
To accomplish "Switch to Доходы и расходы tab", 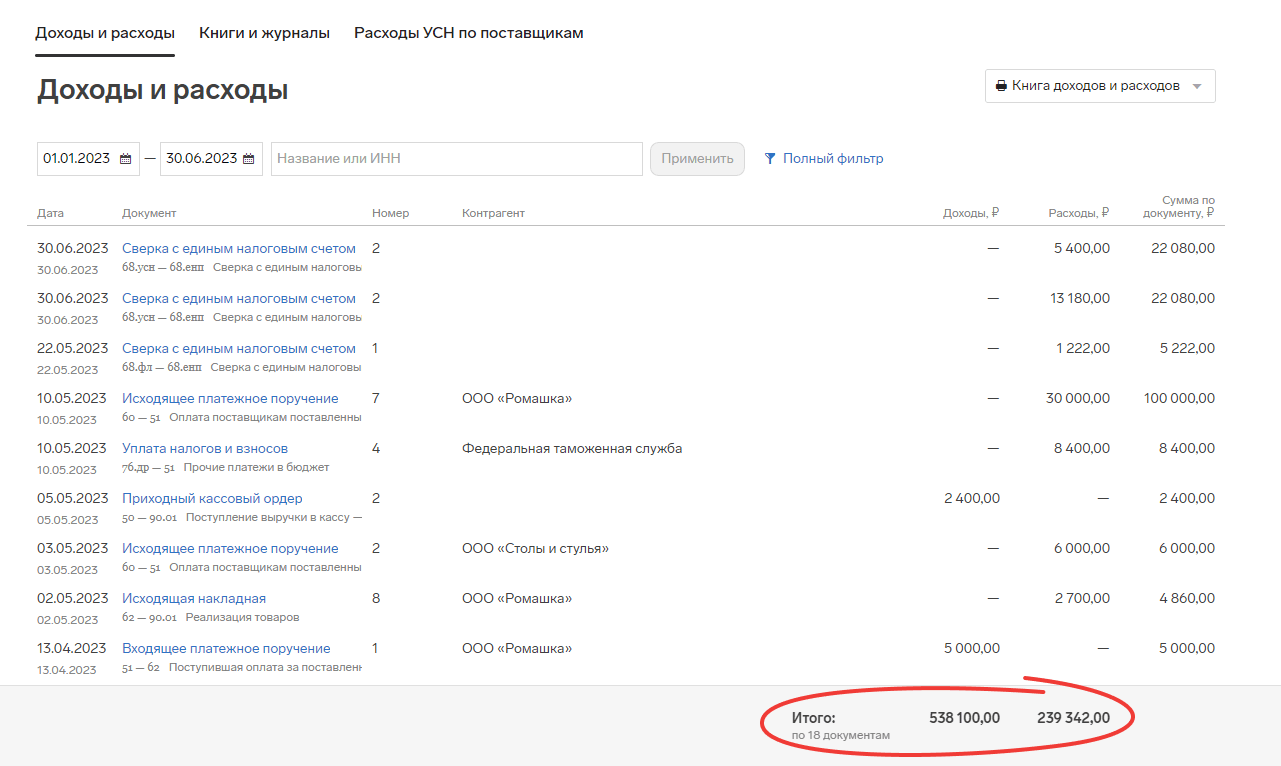I will (105, 33).
